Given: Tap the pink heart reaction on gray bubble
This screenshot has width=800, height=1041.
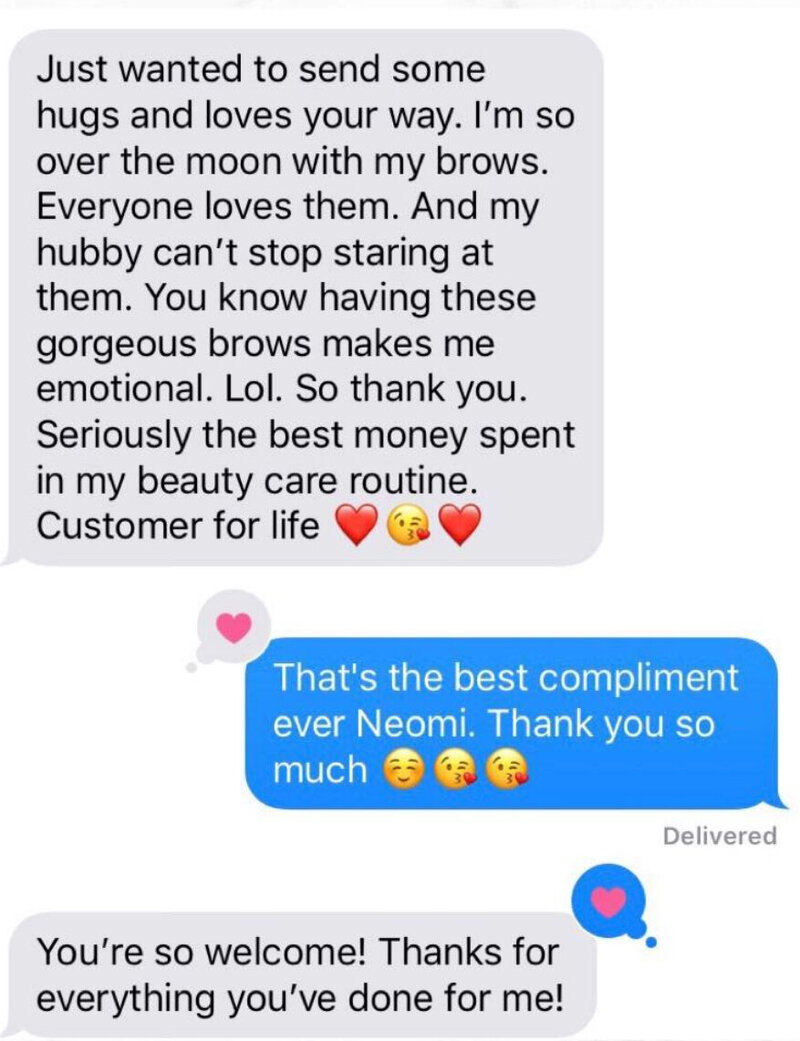Looking at the screenshot, I should (x=234, y=627).
